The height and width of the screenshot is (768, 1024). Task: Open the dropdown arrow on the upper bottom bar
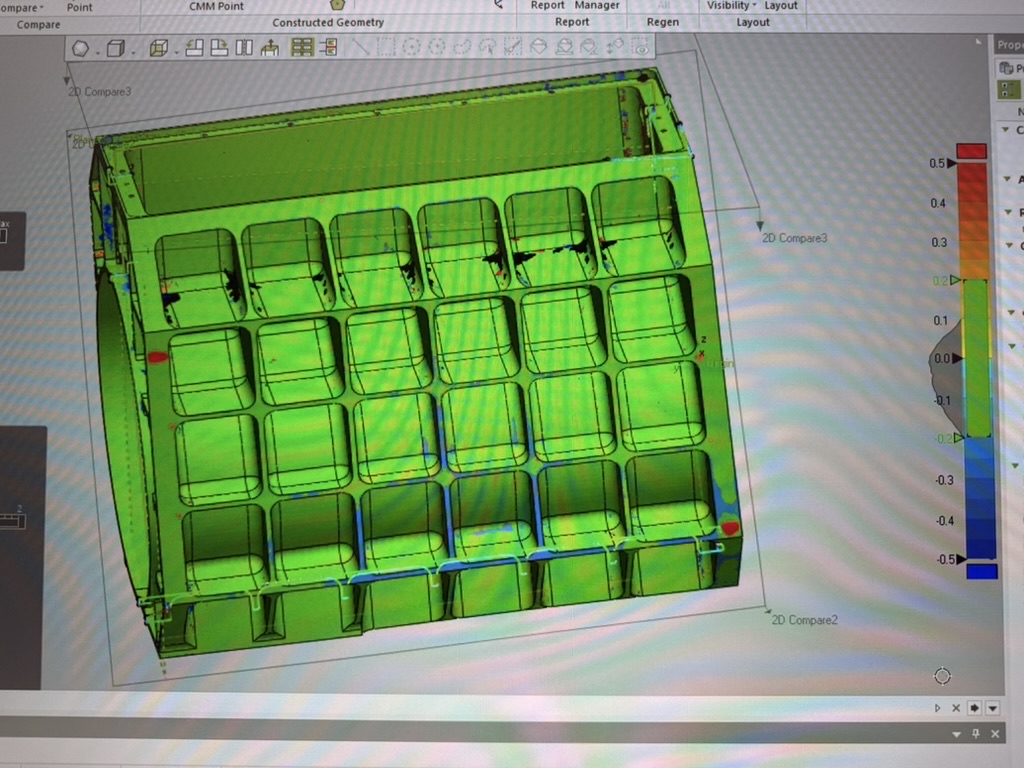coord(993,708)
